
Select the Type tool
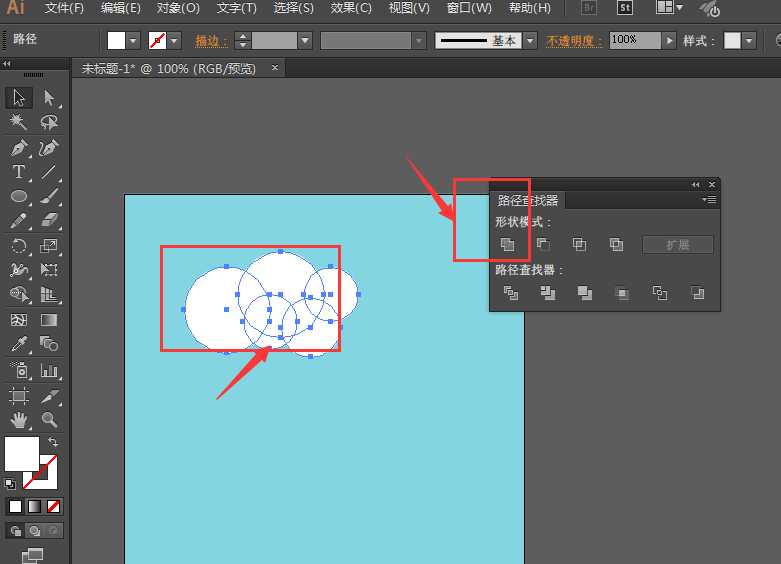(x=19, y=172)
